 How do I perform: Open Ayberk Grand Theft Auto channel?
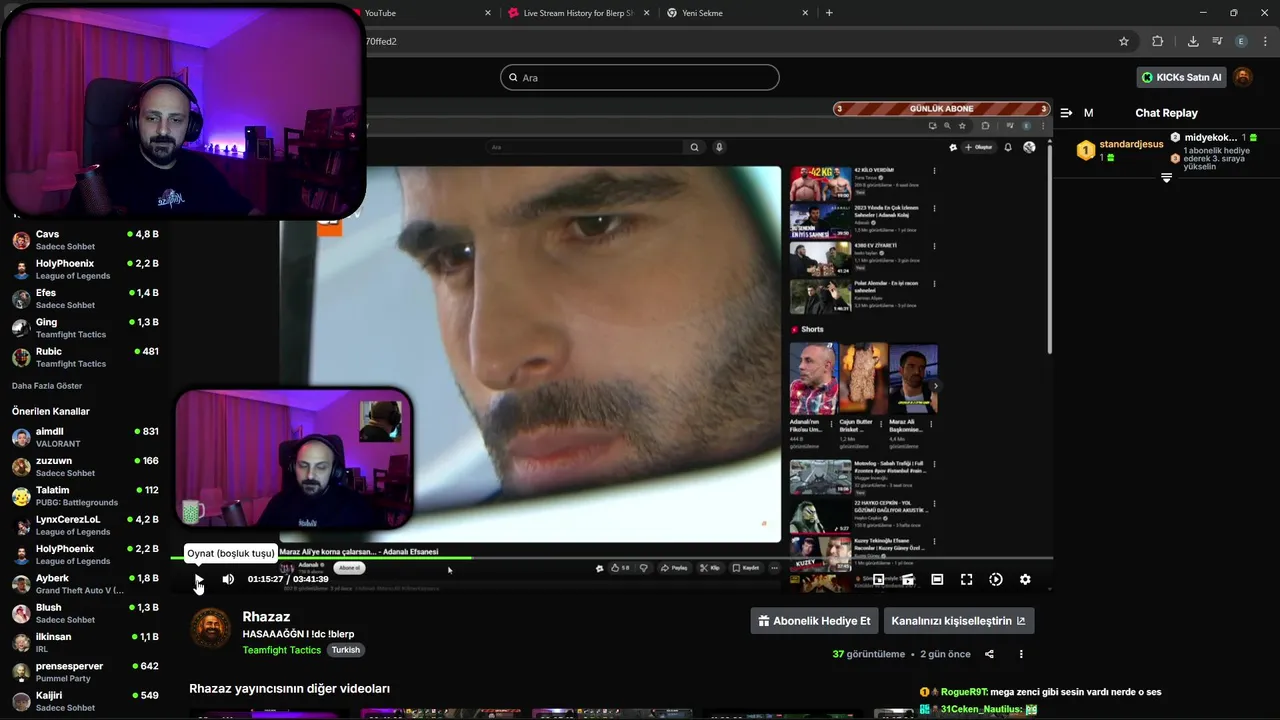[x=85, y=584]
